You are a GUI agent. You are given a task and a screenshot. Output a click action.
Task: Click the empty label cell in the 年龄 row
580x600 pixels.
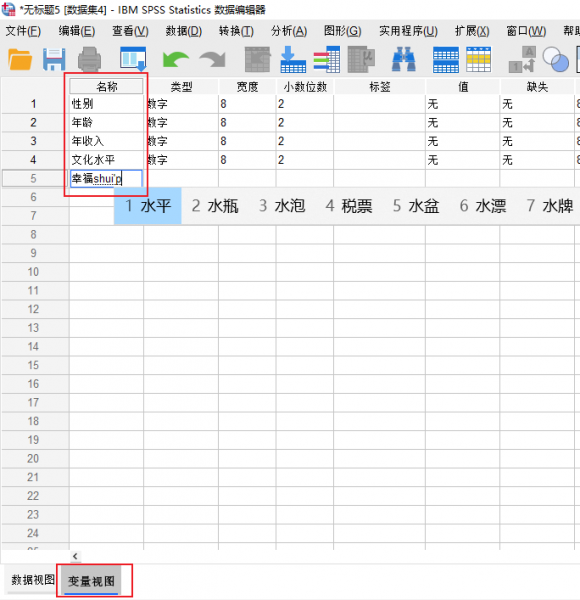[x=380, y=122]
